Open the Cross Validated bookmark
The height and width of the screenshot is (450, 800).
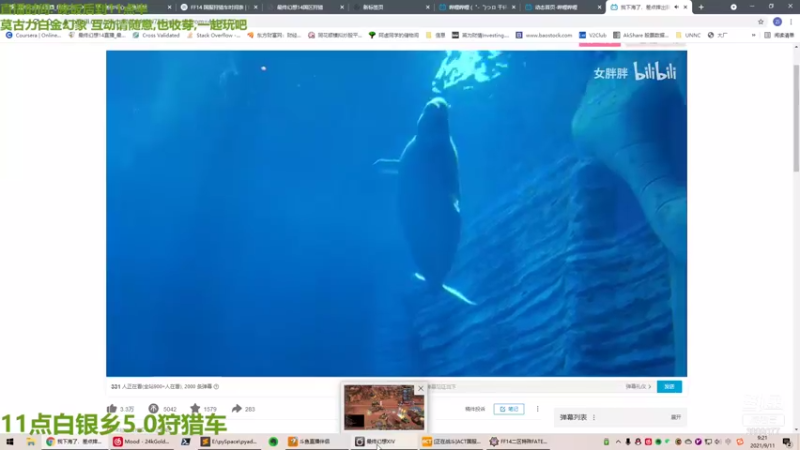156,35
